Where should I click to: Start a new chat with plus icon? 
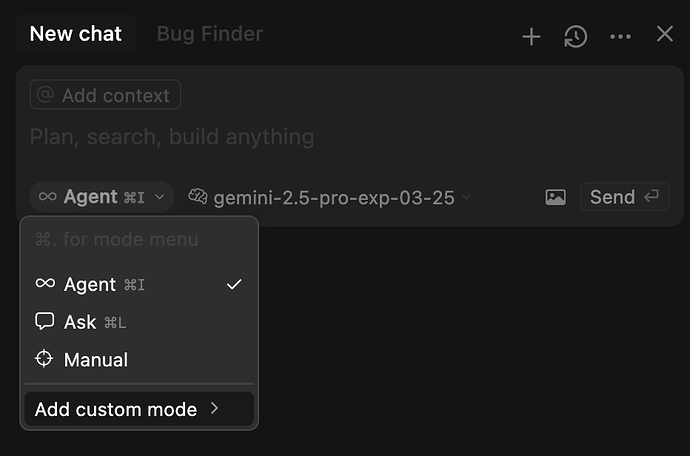(x=531, y=36)
